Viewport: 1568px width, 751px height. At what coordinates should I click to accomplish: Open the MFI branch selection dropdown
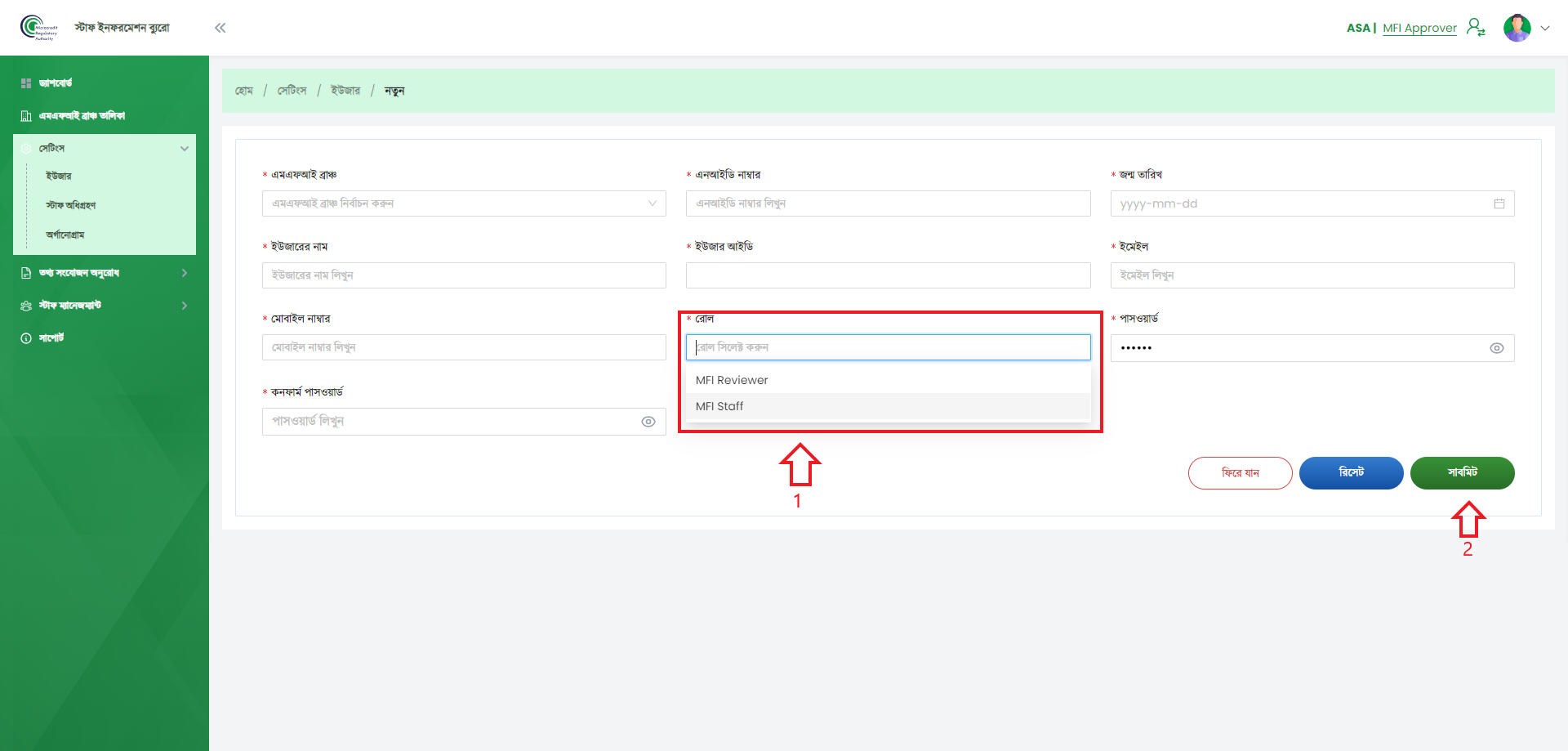(463, 203)
